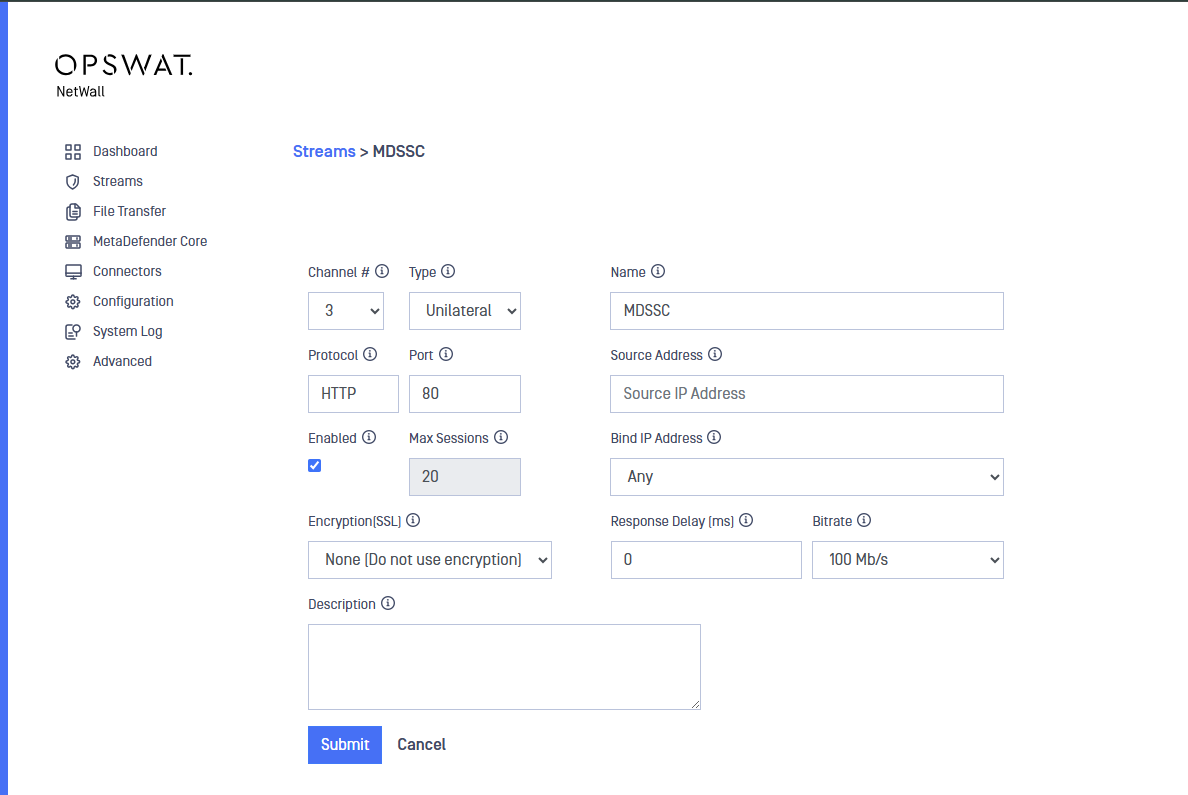Screen dimensions: 1188x795
Task: Click the System Log icon
Action: tap(73, 331)
